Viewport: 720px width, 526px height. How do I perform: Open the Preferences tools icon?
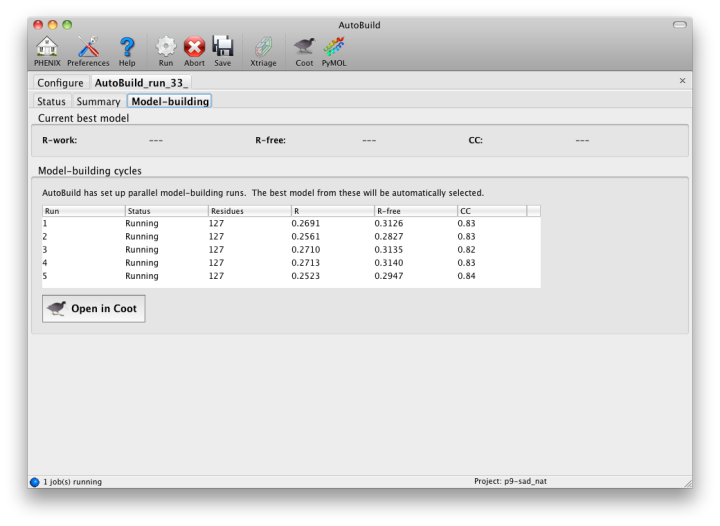(x=88, y=46)
